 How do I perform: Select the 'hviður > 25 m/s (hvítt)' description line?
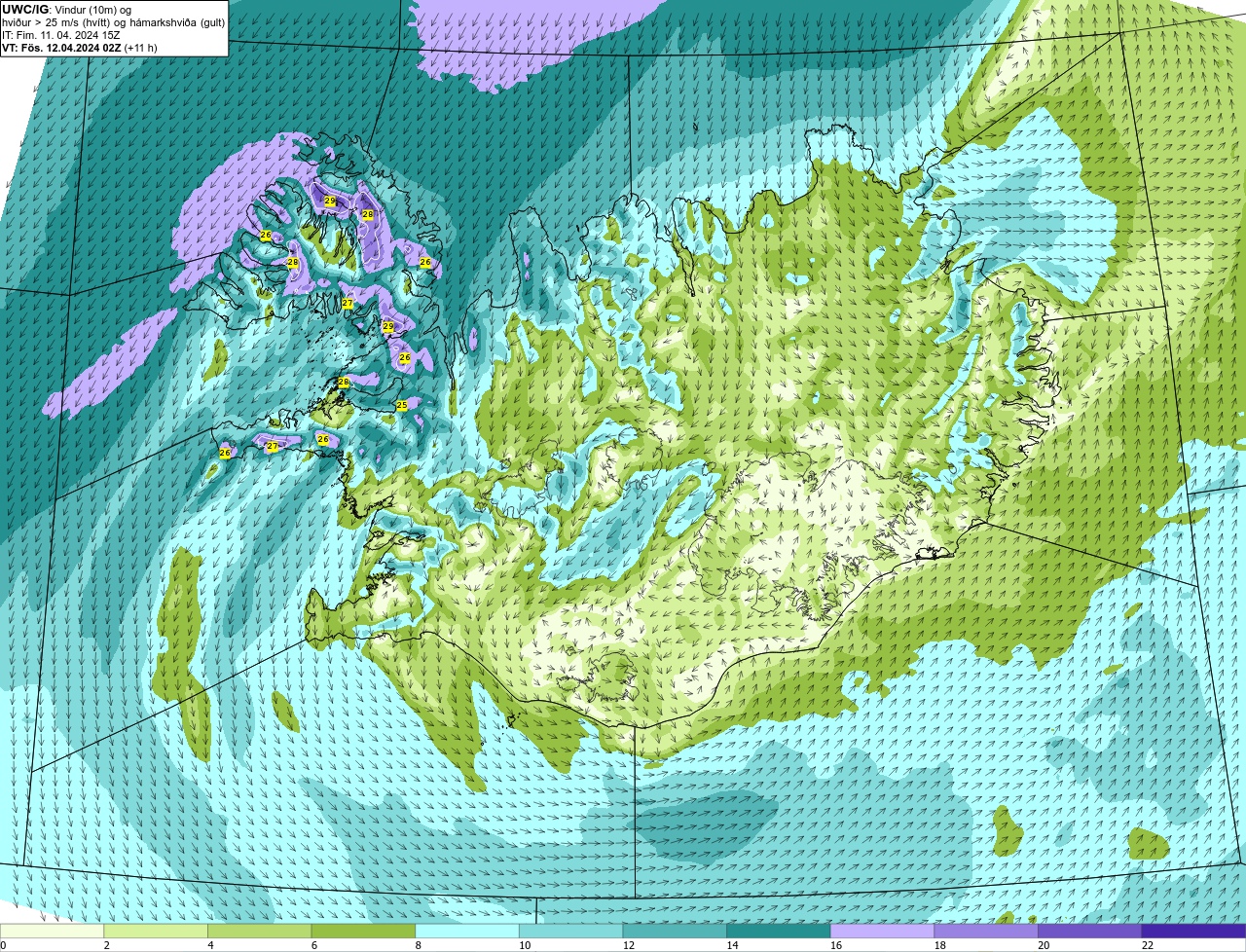pos(113,22)
